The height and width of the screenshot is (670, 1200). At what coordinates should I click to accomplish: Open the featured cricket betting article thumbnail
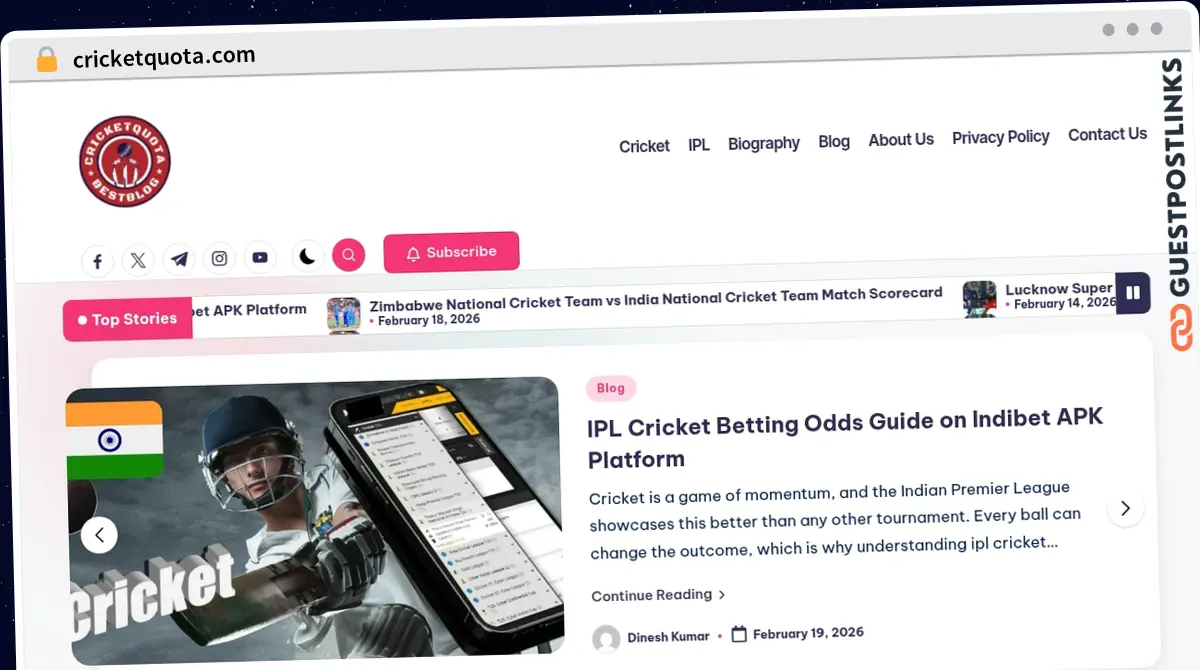(x=316, y=520)
